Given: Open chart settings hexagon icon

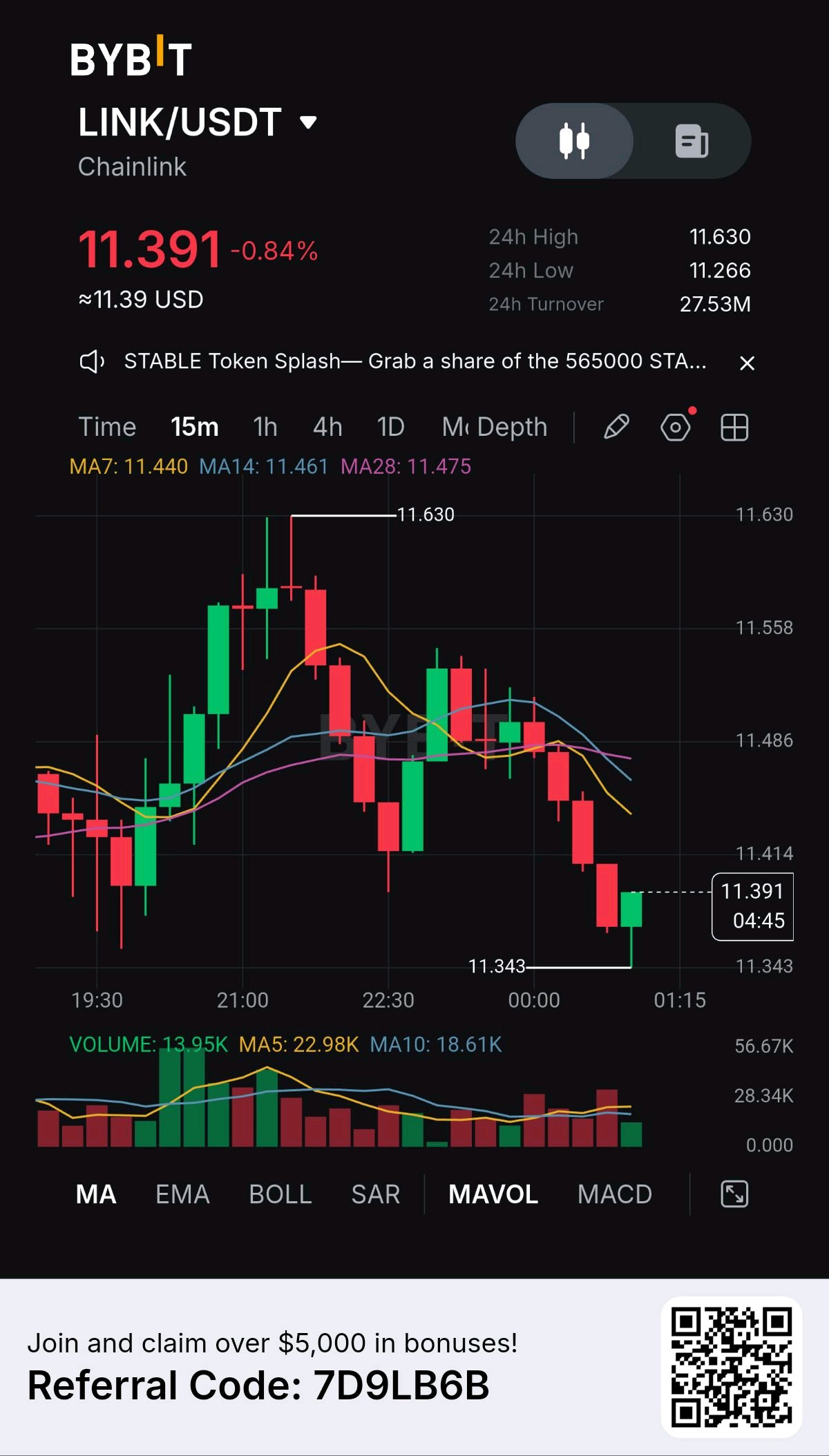Looking at the screenshot, I should [676, 428].
